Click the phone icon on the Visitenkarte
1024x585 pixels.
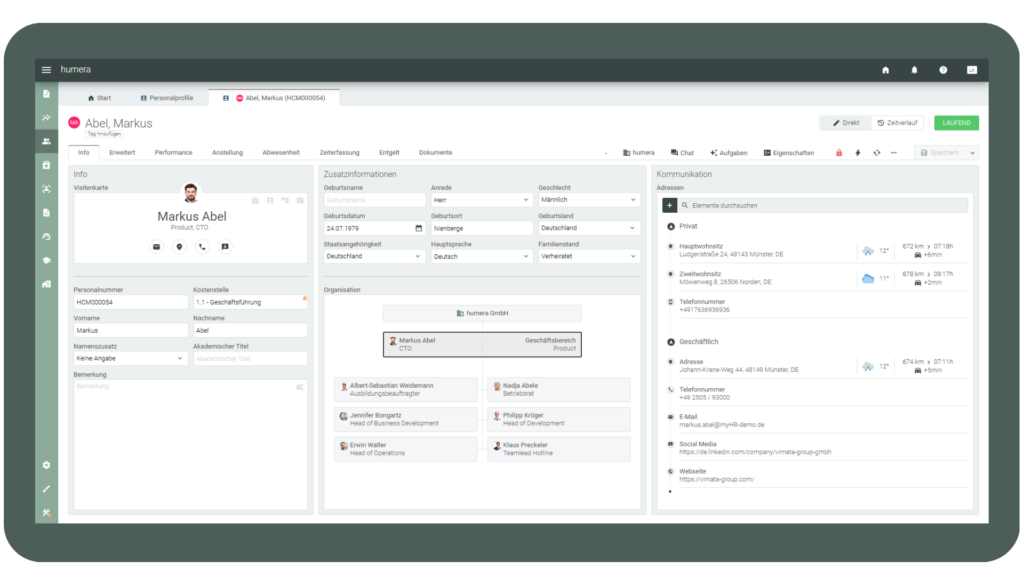click(202, 246)
